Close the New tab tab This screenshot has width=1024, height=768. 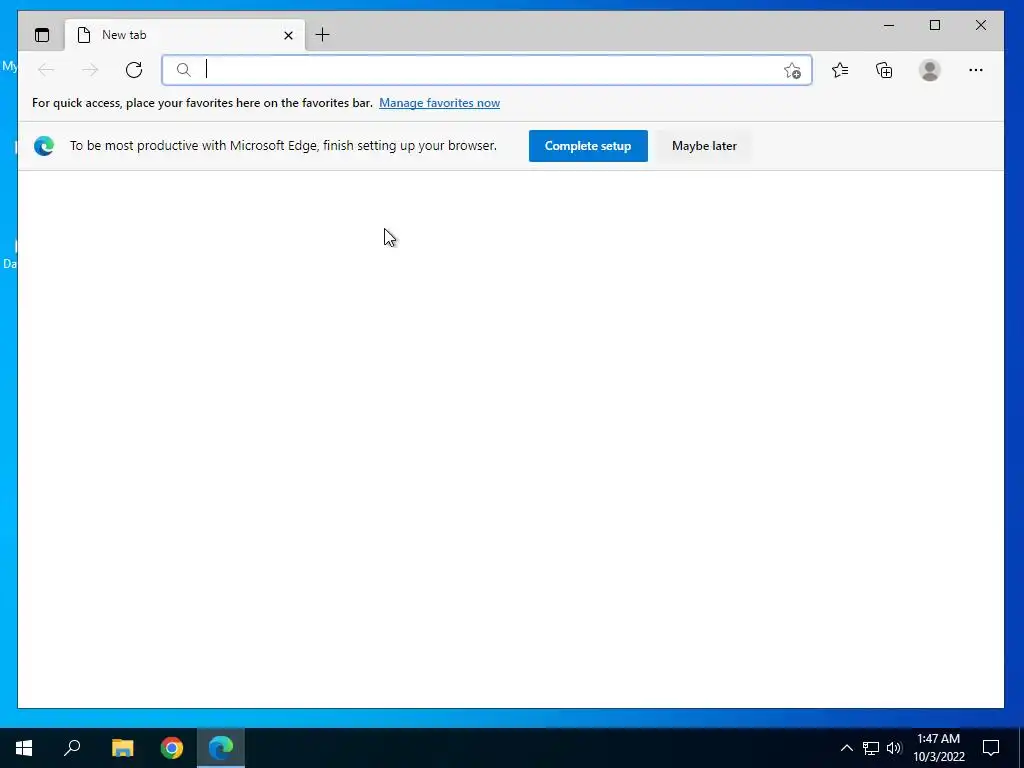point(288,35)
